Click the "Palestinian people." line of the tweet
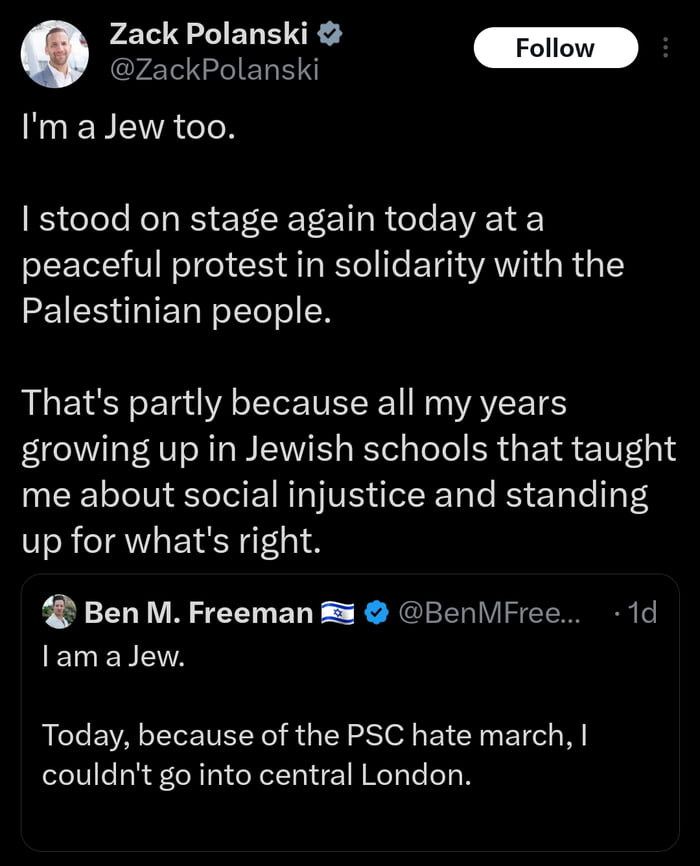 [x=175, y=309]
